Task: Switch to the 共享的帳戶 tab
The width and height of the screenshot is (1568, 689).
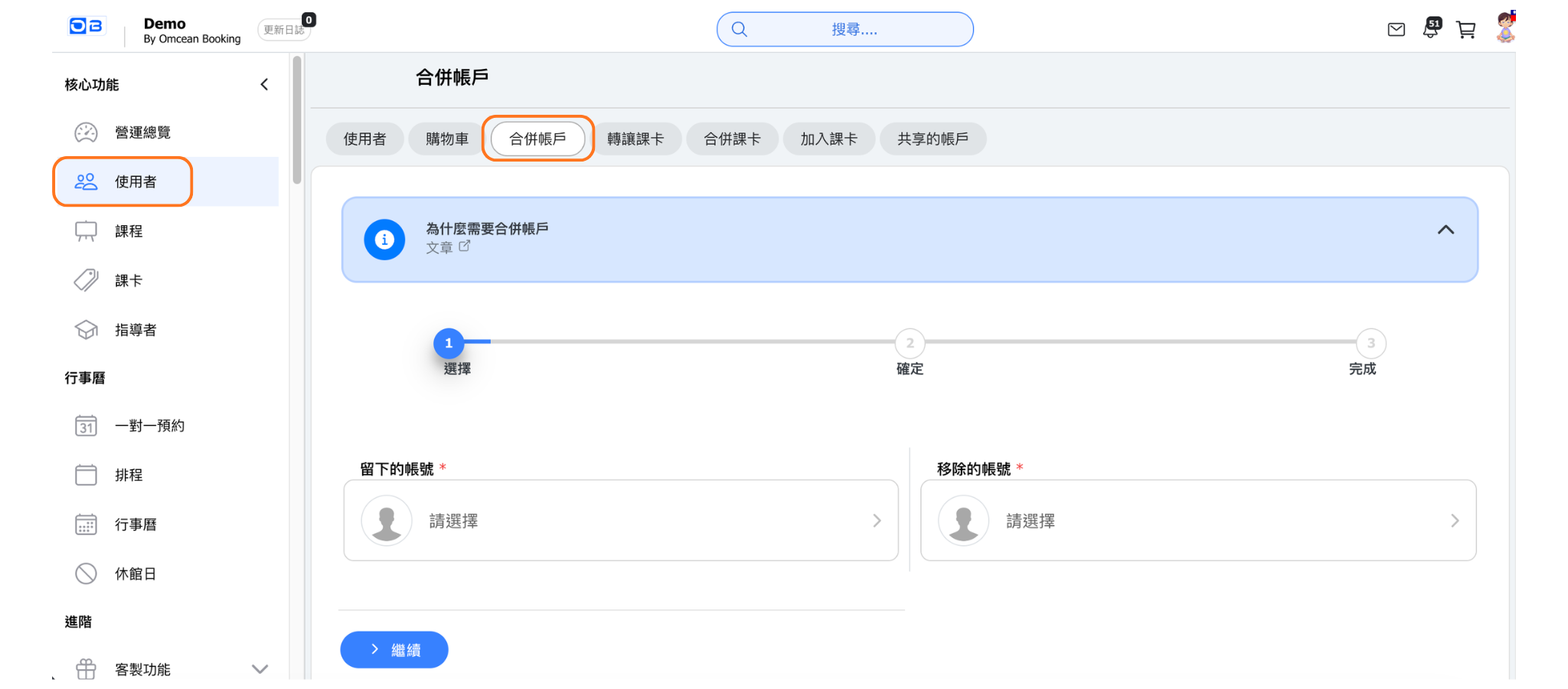Action: point(932,139)
